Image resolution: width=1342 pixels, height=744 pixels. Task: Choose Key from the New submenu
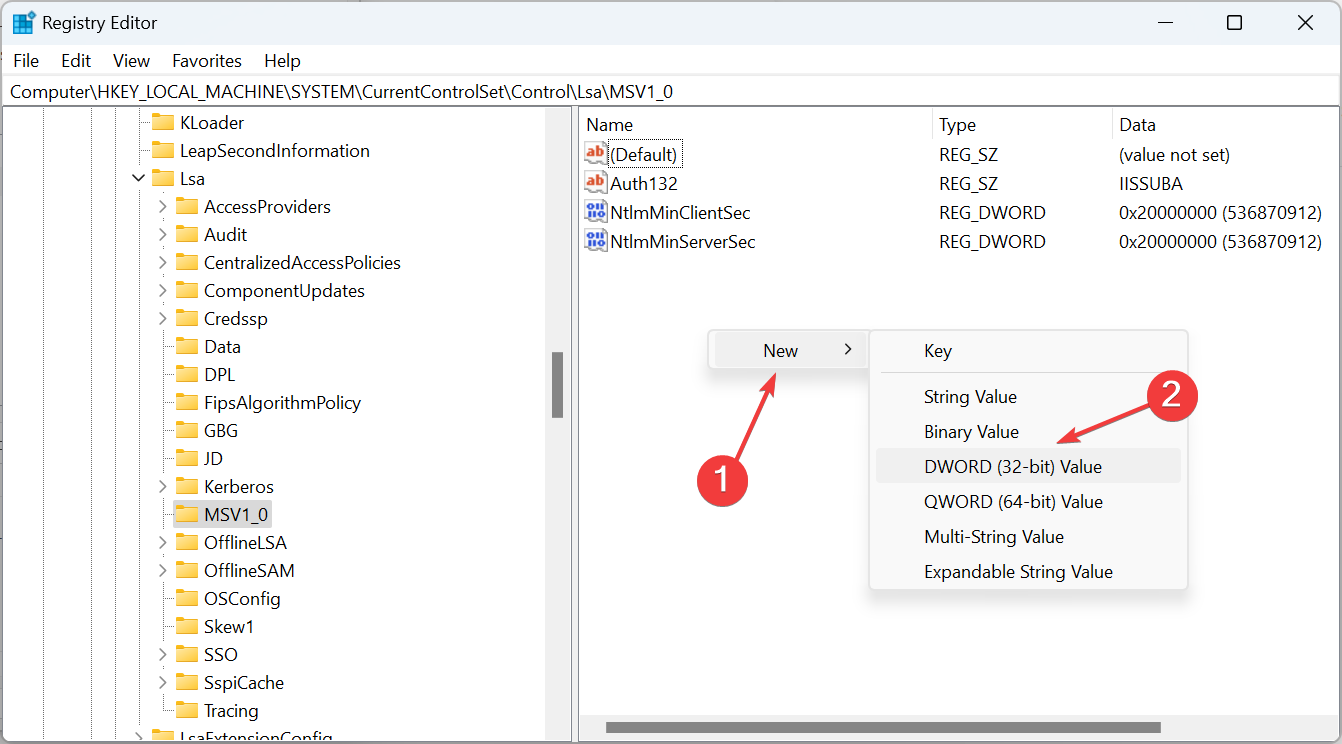tap(1028, 351)
